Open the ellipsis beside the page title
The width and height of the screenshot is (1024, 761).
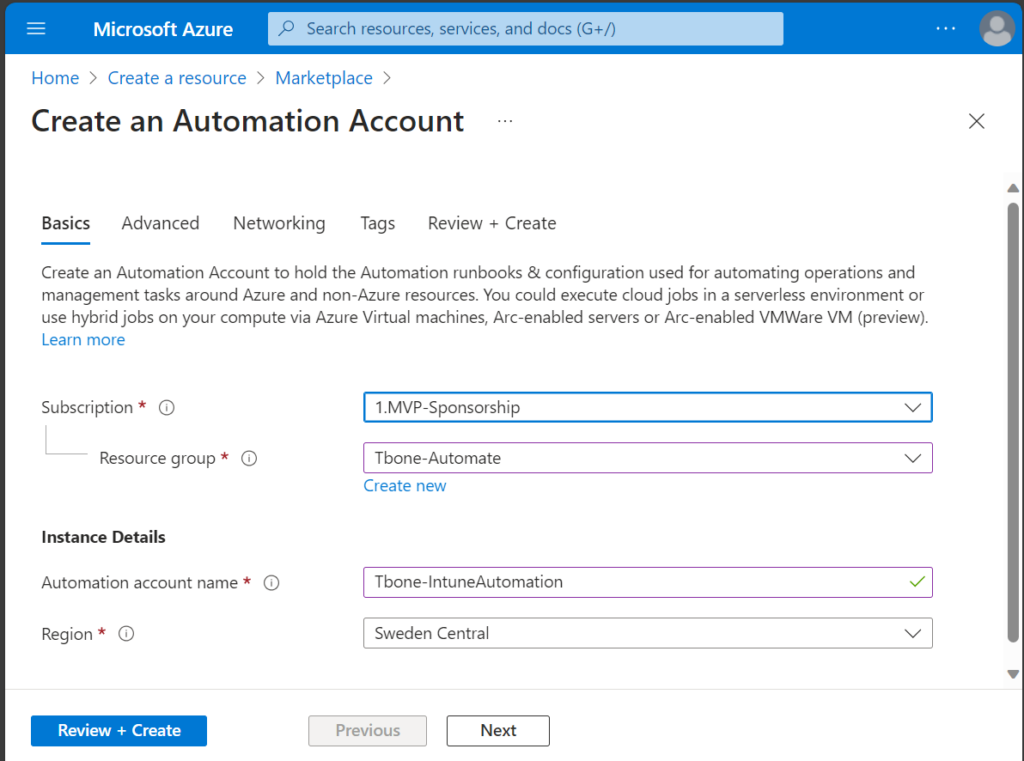coord(505,121)
